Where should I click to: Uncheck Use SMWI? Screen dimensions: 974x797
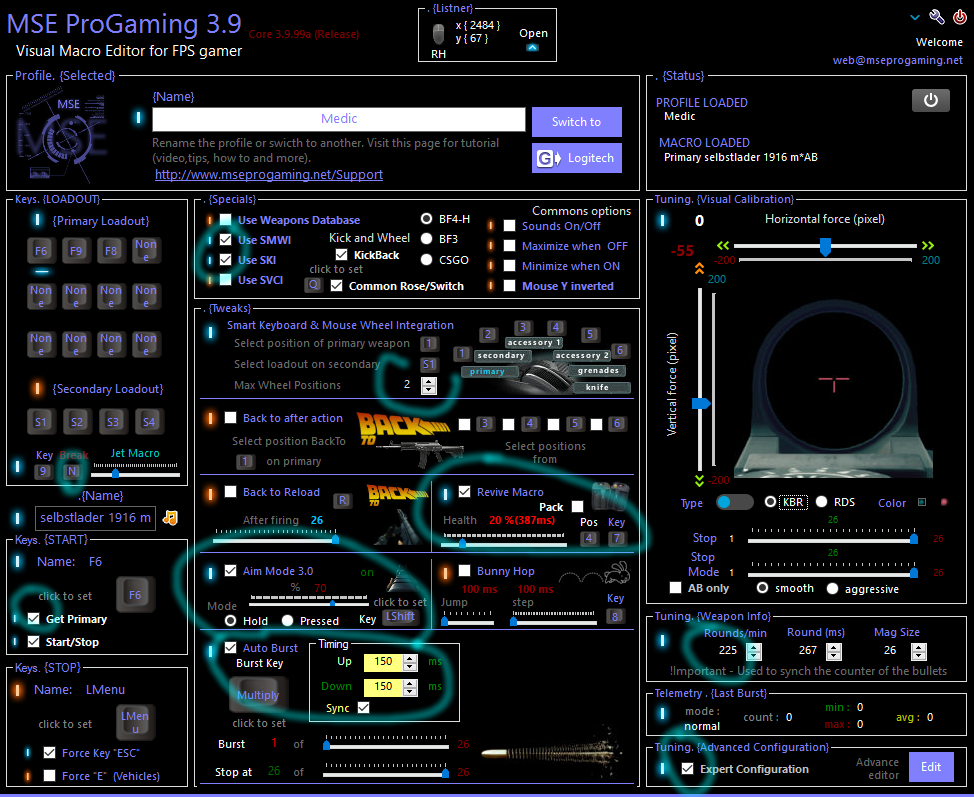[x=225, y=239]
